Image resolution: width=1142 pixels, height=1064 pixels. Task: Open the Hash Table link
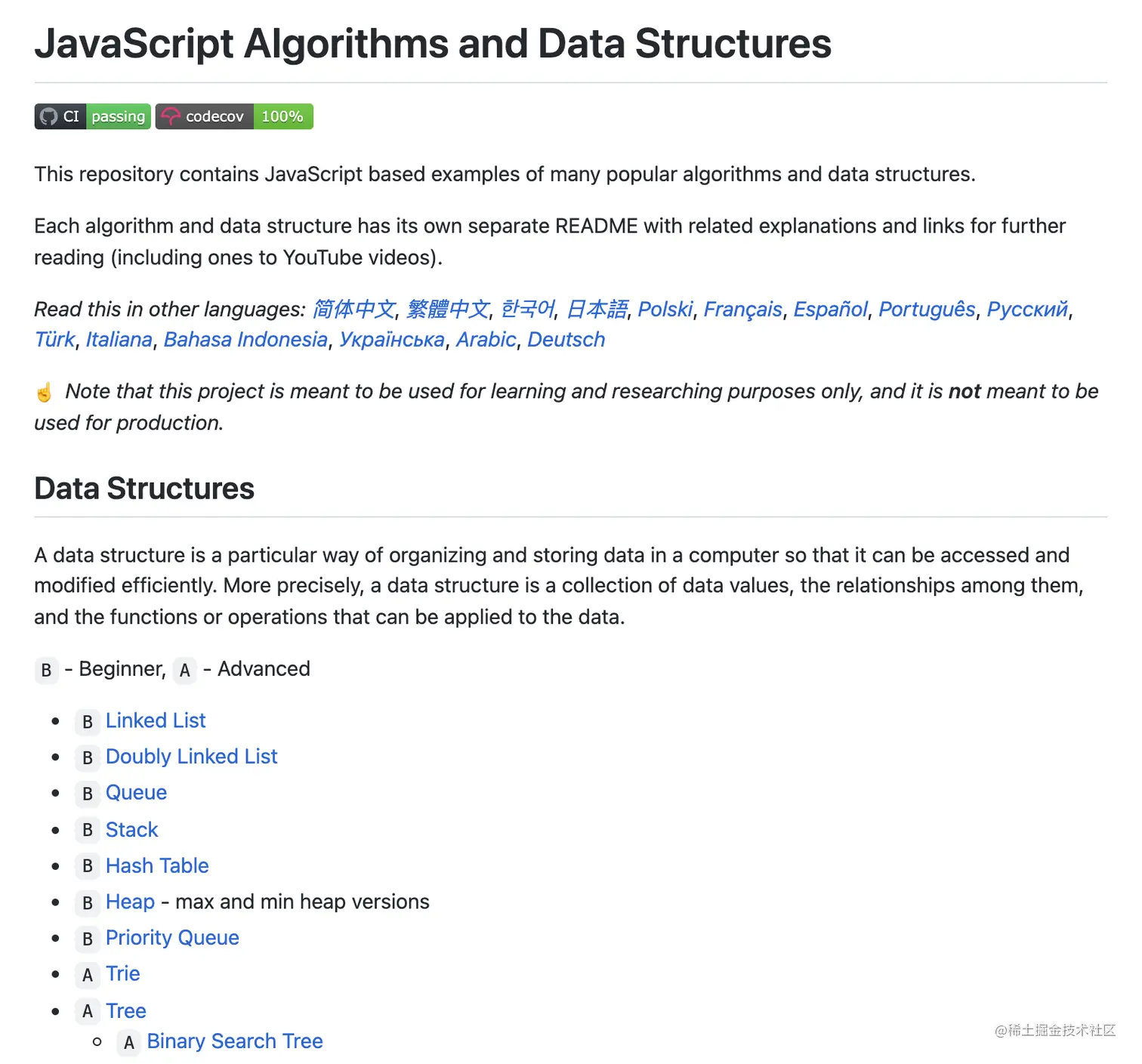click(157, 865)
